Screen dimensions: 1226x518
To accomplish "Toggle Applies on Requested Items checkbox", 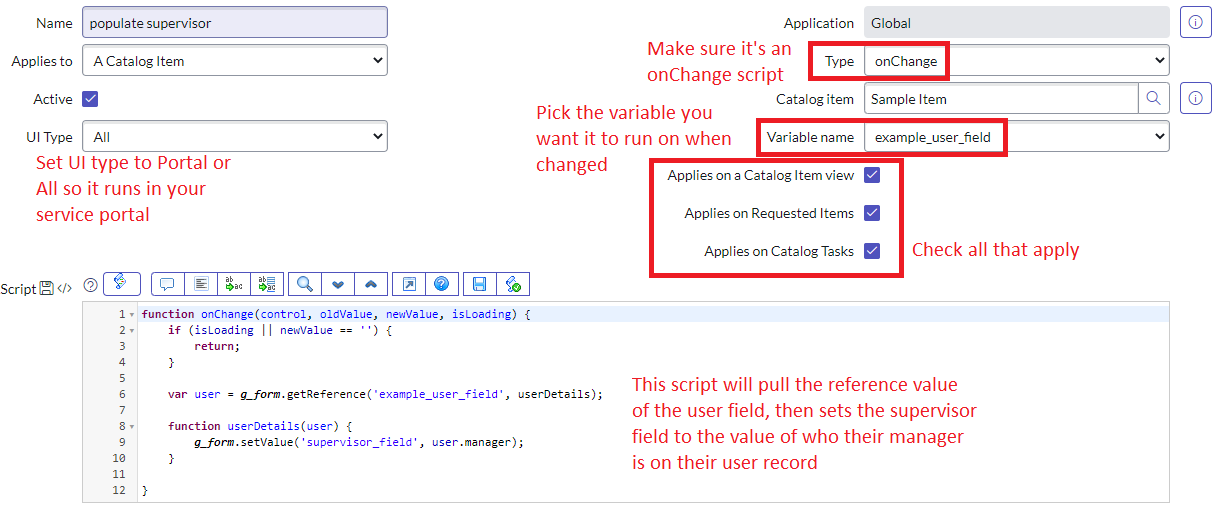I will click(872, 213).
